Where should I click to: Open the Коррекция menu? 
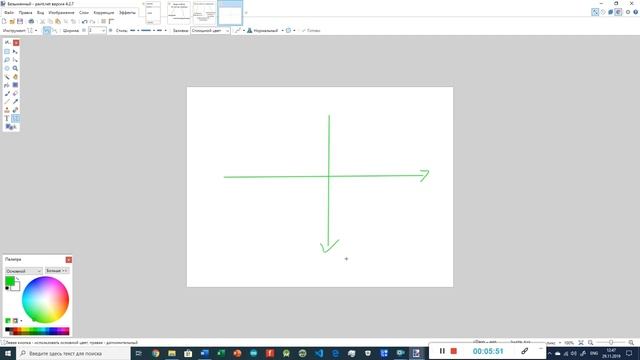pos(104,13)
